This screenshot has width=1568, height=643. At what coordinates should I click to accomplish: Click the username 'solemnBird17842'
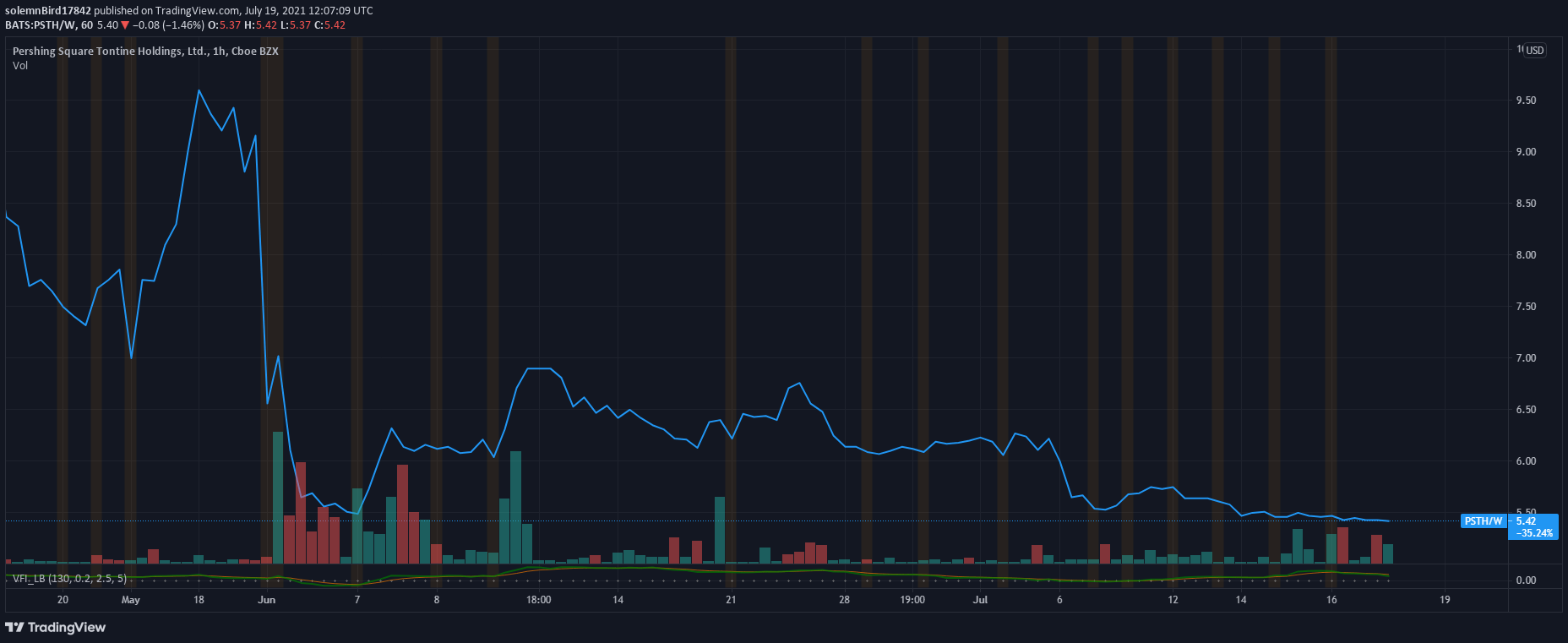48,11
